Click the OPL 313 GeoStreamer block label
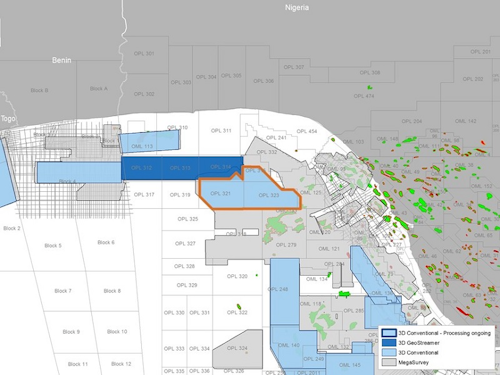Screen dimensions: 500x375 click(x=180, y=168)
